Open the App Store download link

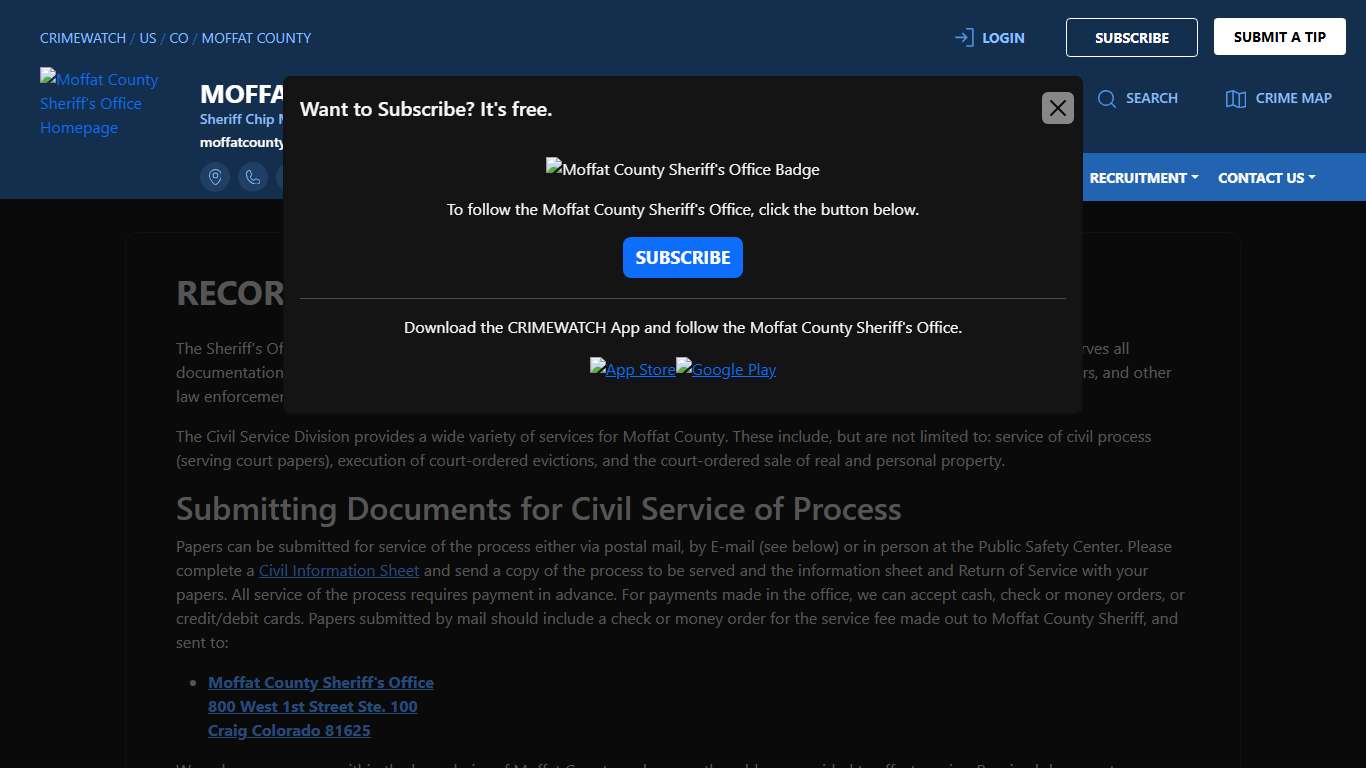click(632, 369)
